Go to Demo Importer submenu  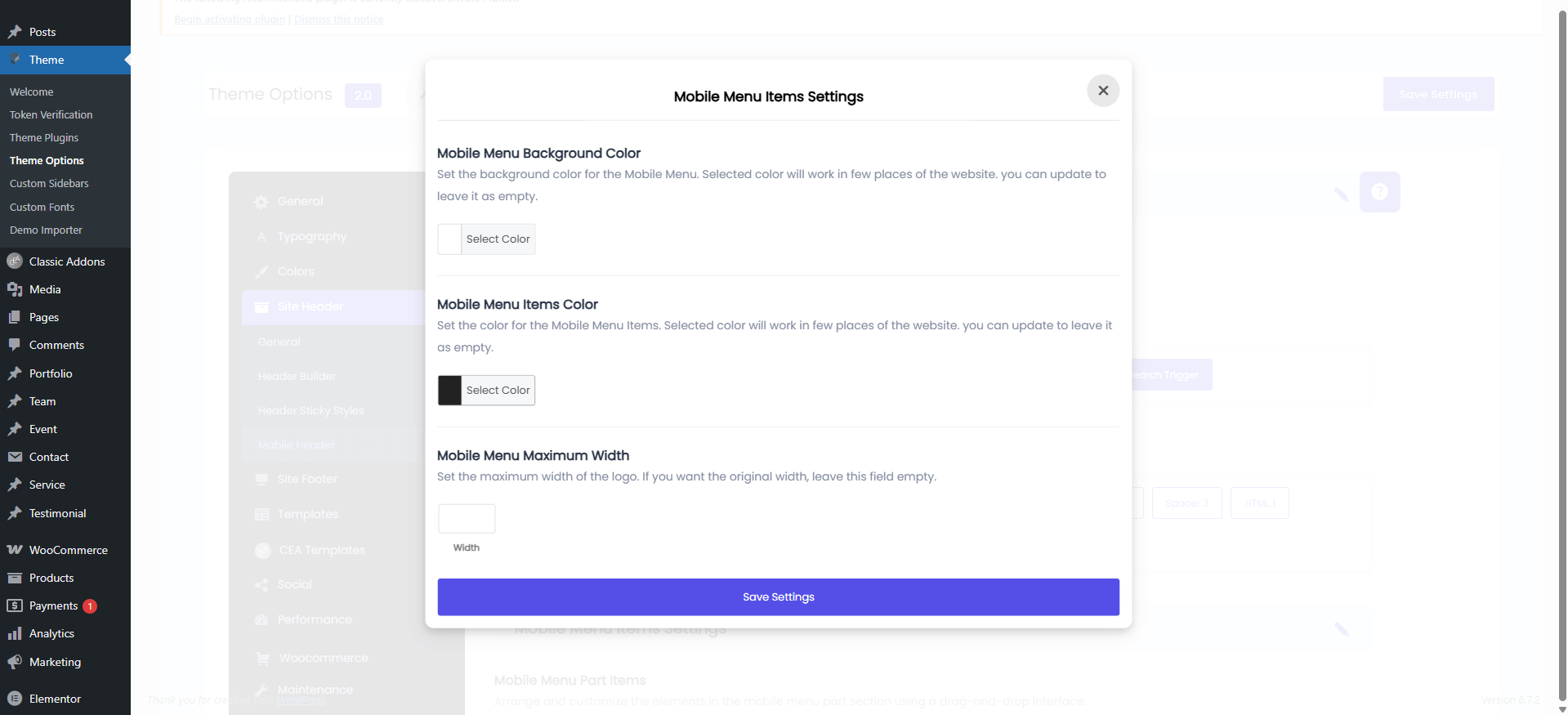coord(46,230)
